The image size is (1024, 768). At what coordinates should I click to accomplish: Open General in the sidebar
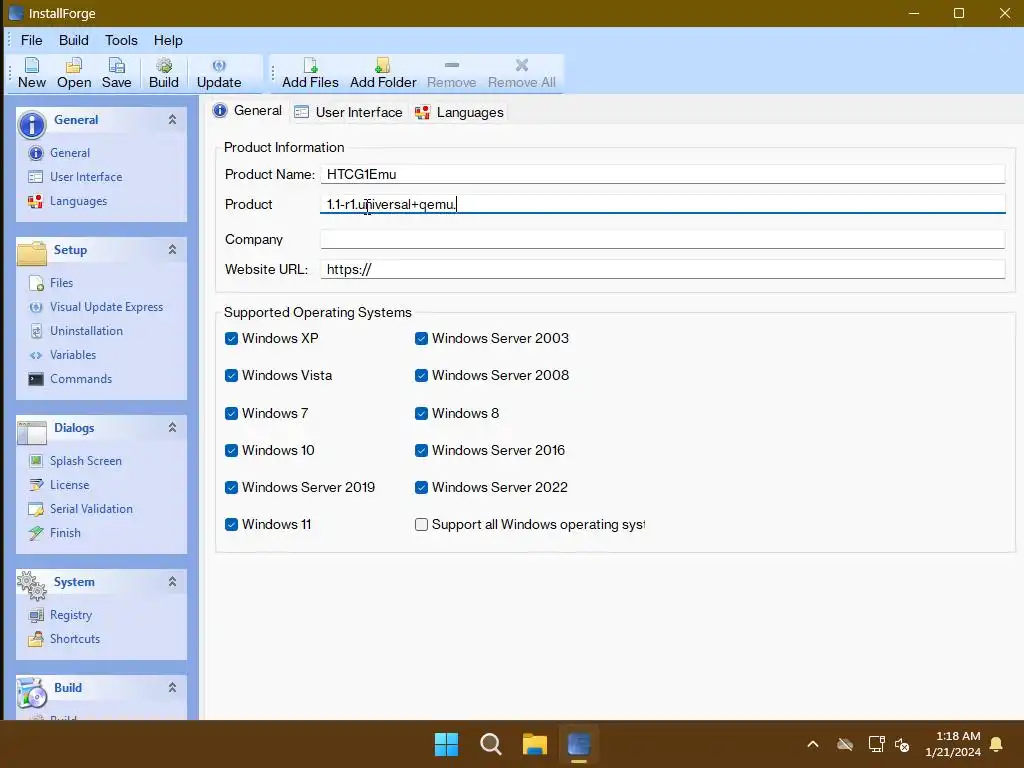(70, 153)
